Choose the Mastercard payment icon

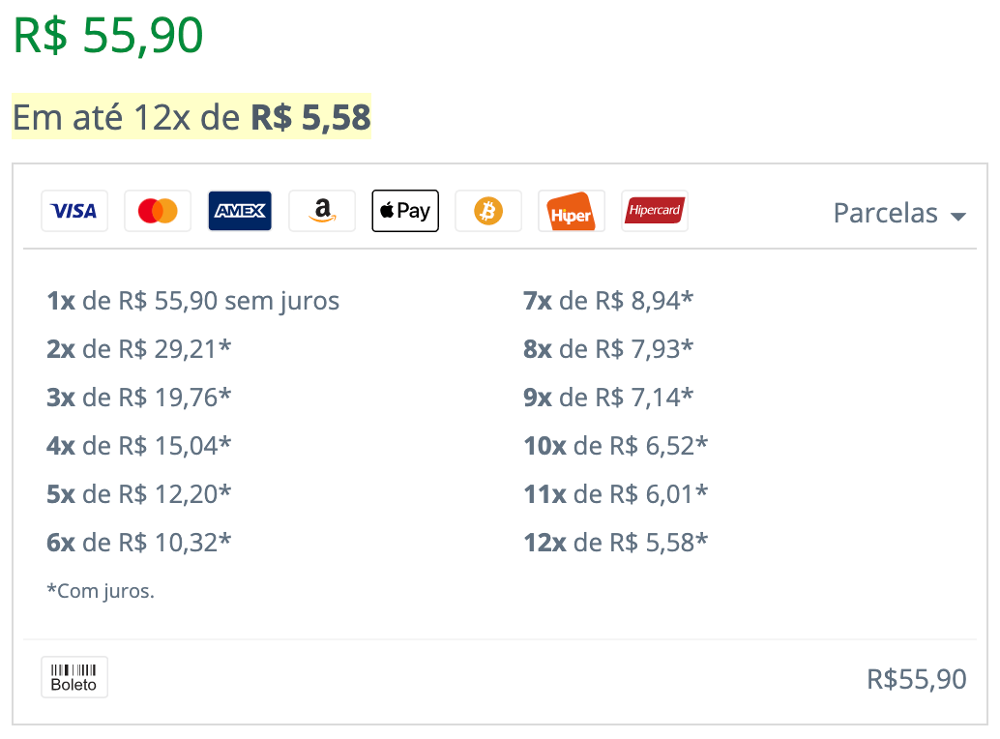[x=158, y=210]
